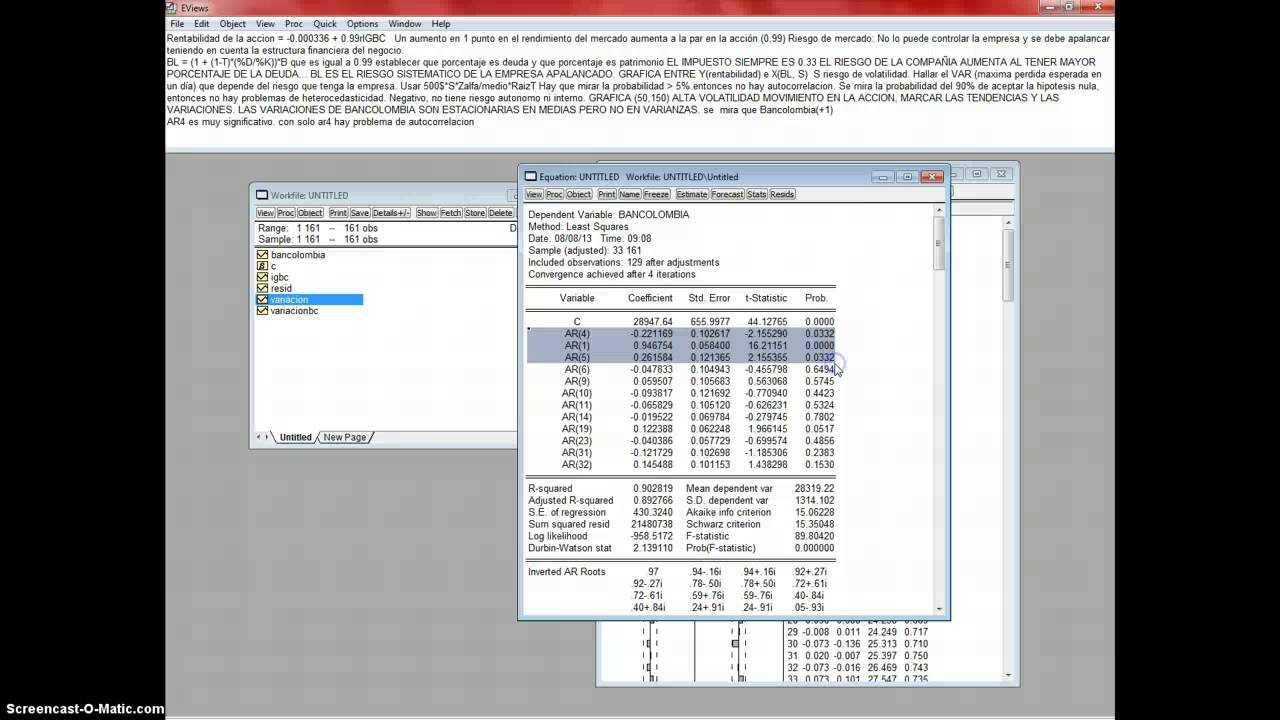
Task: Click the Equation window vertical scrollbar thumb
Action: 939,243
